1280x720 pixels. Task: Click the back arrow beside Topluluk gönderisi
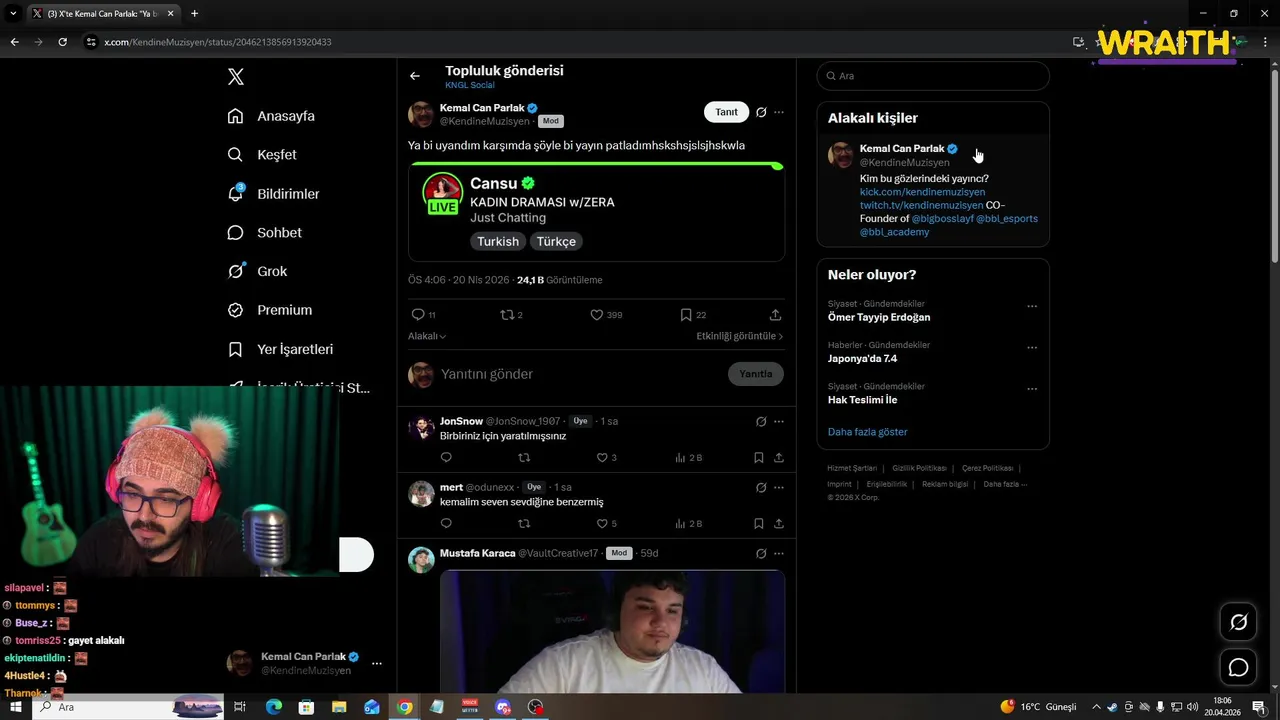click(x=415, y=76)
